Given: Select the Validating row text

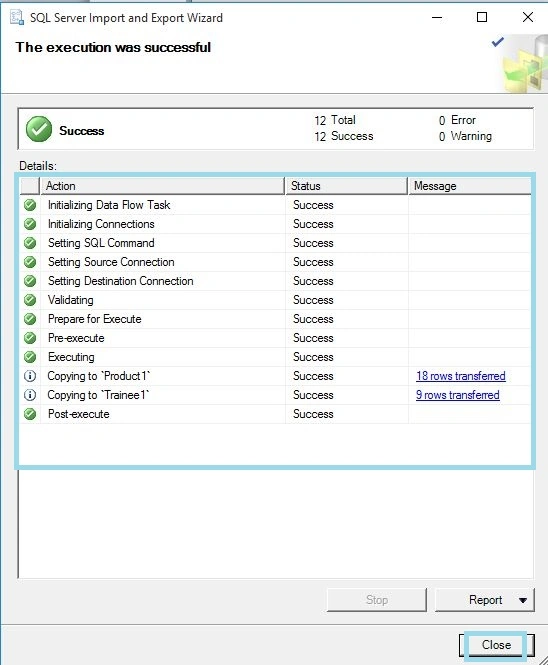Looking at the screenshot, I should [x=70, y=300].
